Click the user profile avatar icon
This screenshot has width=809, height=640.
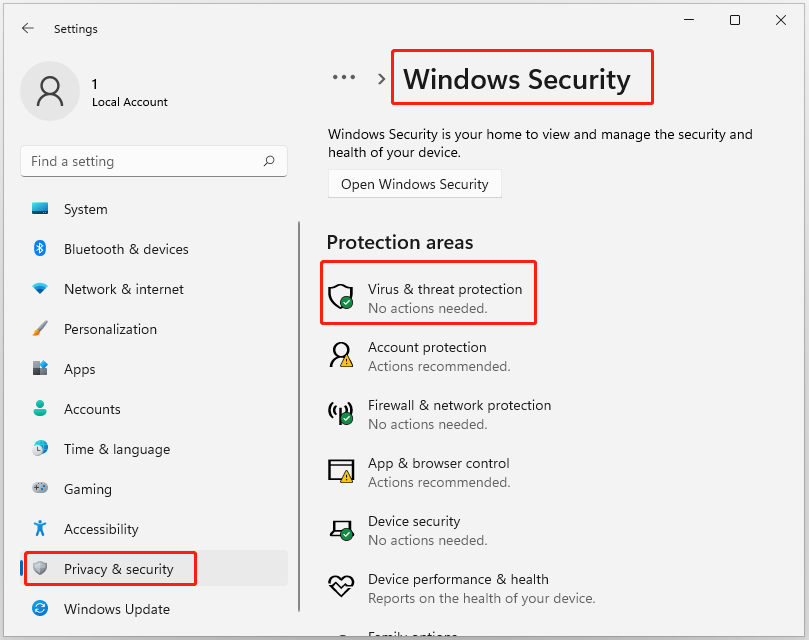coord(50,91)
